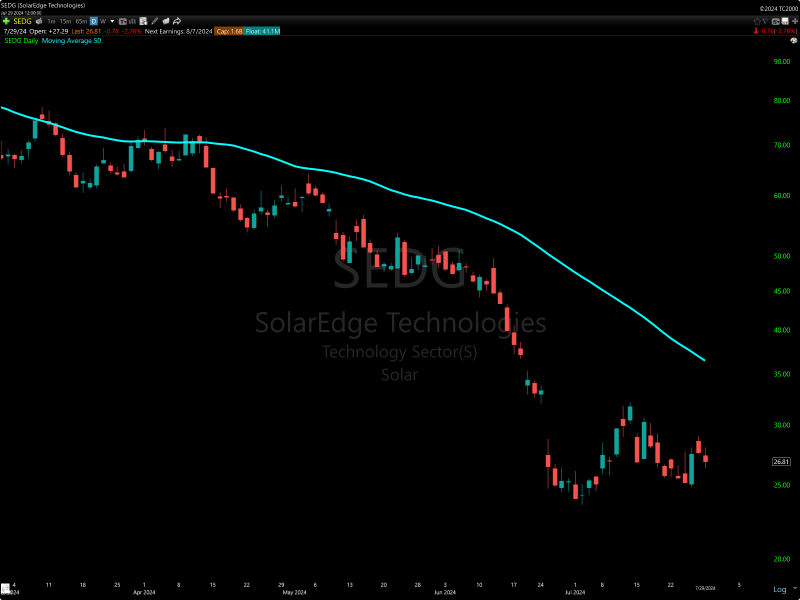Click the 90.00 price scale label
This screenshot has width=800, height=600.
tap(782, 61)
